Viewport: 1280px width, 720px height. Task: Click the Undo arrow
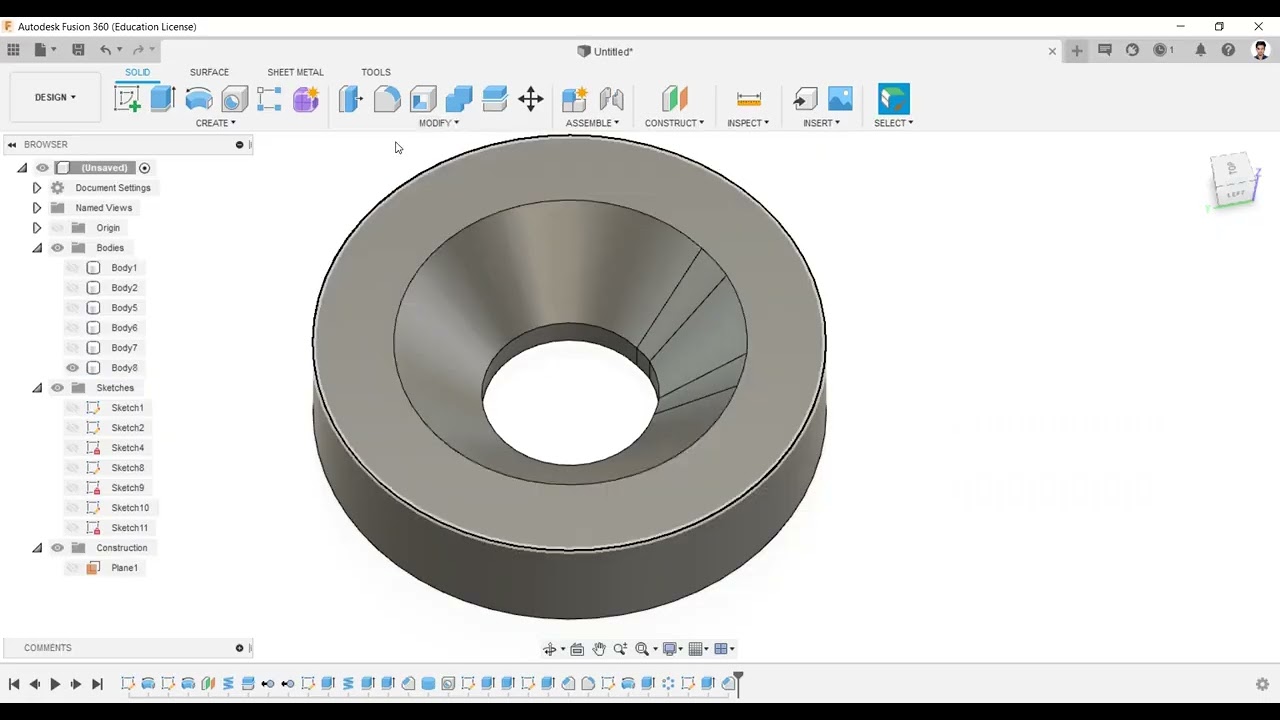105,50
